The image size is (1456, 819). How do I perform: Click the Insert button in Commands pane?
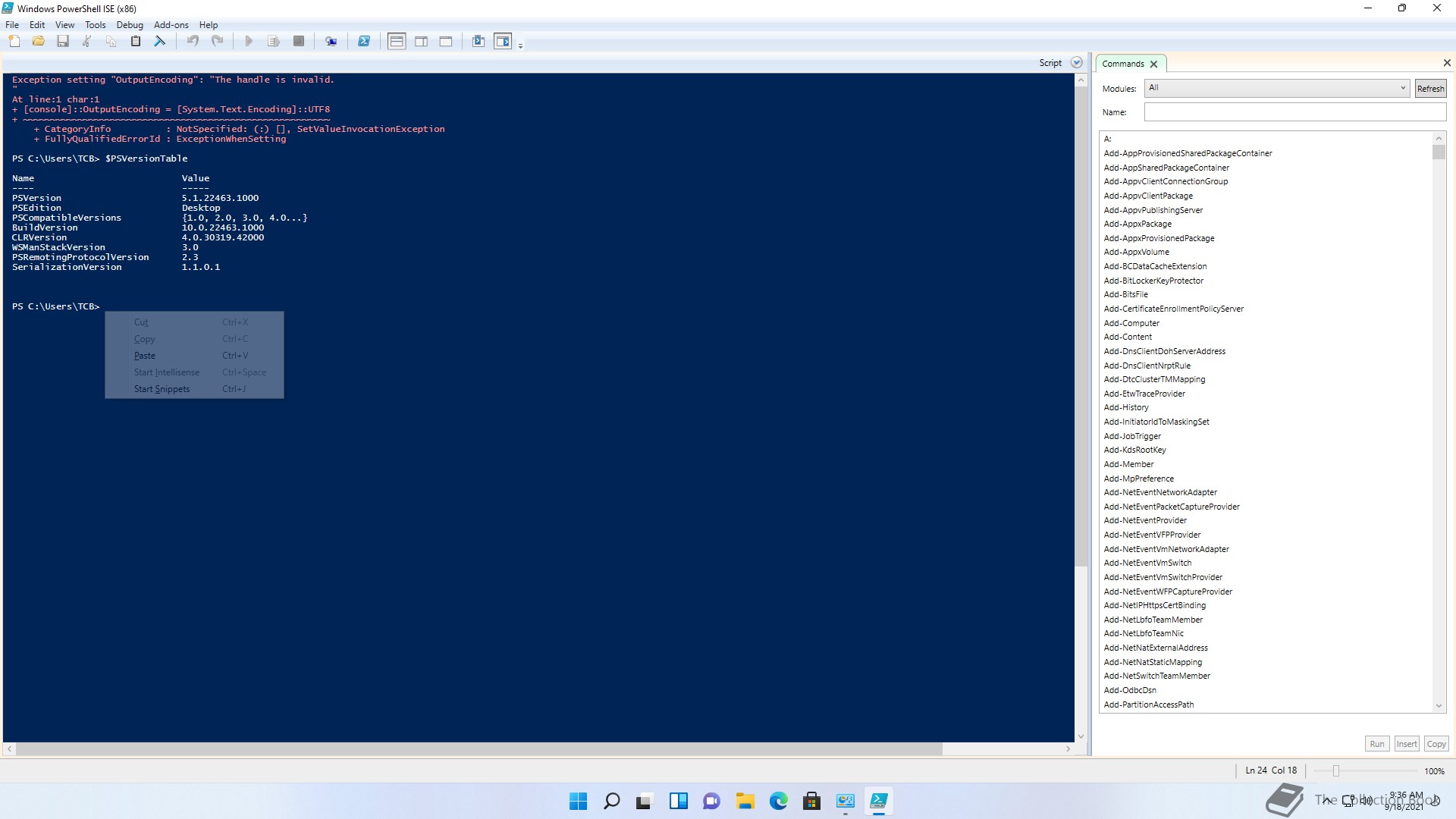pyautogui.click(x=1407, y=744)
